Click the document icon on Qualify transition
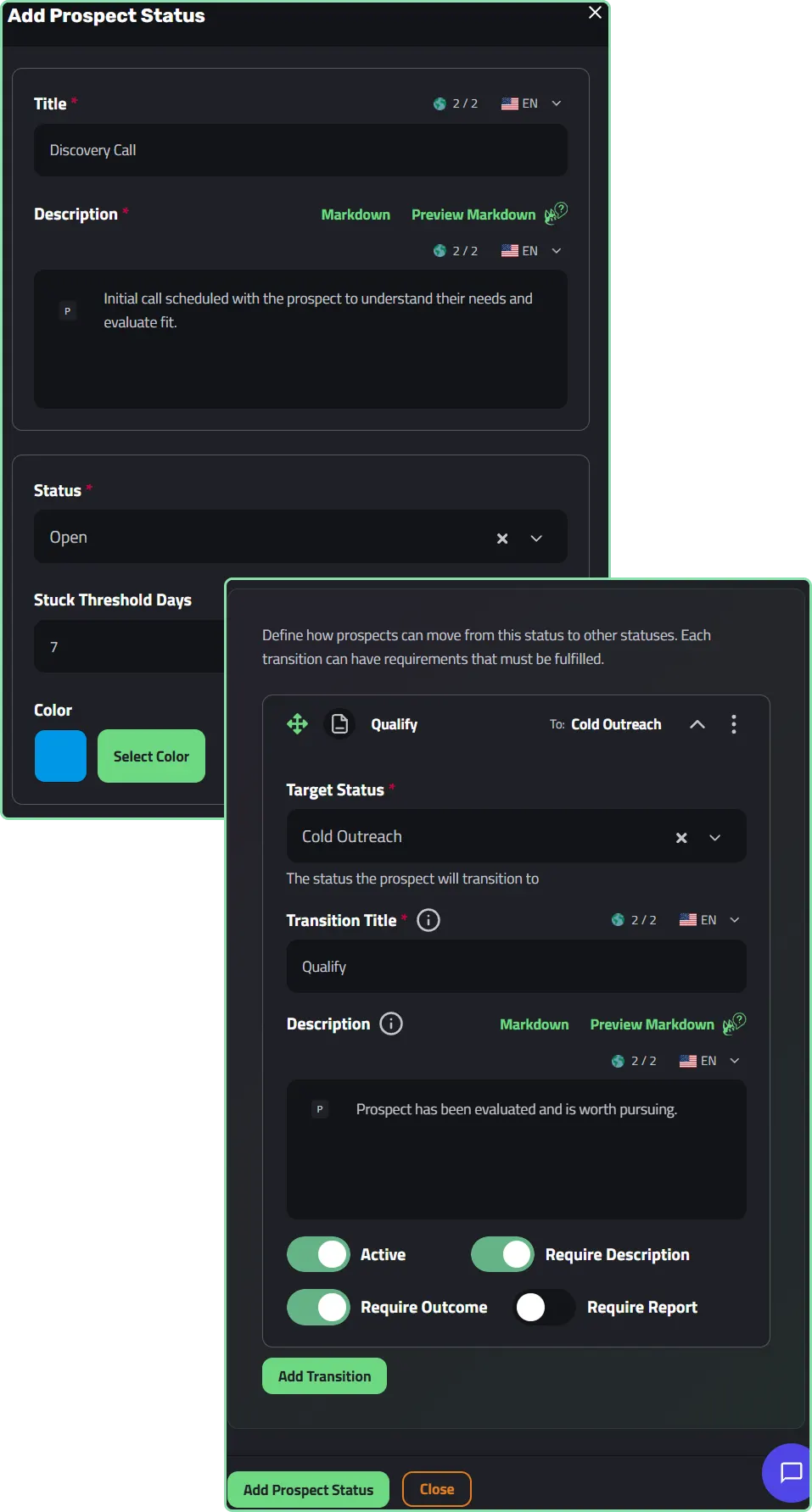 coord(339,723)
